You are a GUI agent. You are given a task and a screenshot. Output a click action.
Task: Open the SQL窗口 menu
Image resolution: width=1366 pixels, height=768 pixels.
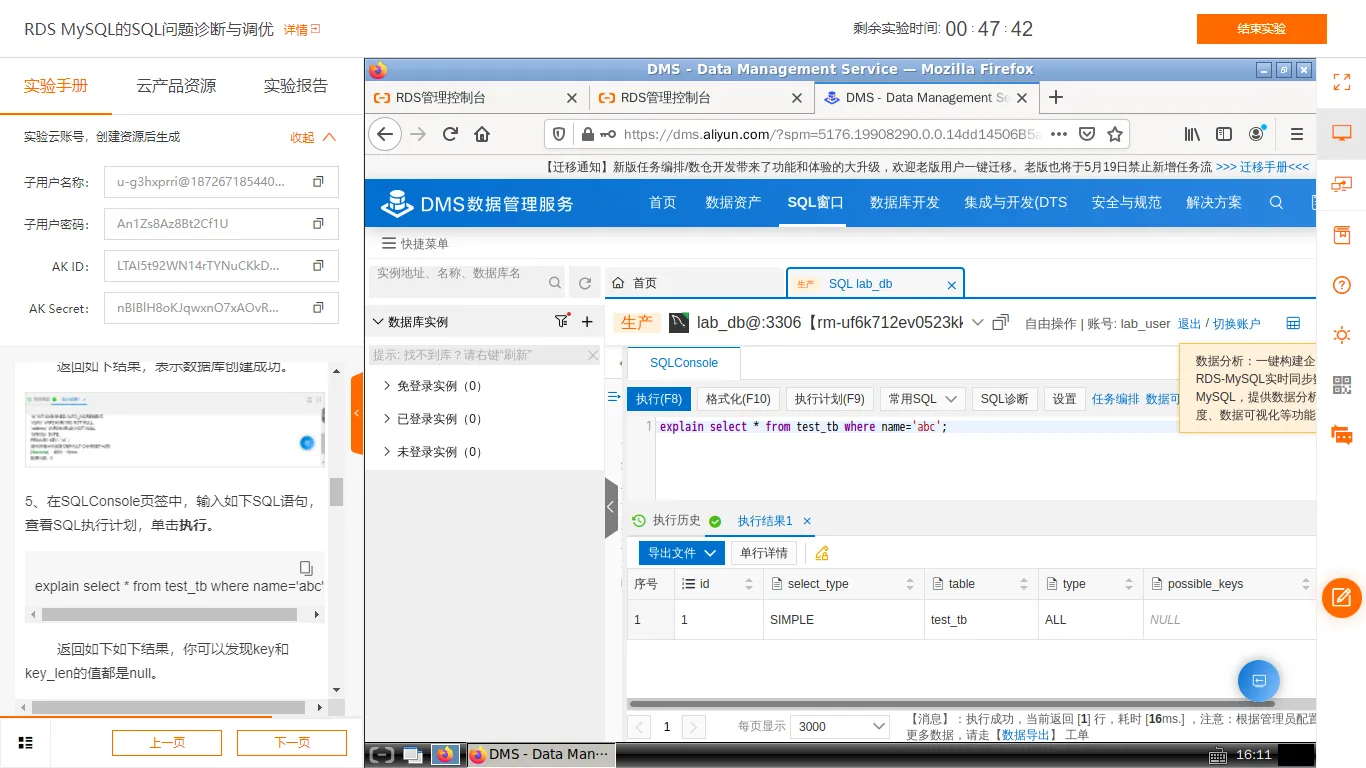pyautogui.click(x=816, y=202)
